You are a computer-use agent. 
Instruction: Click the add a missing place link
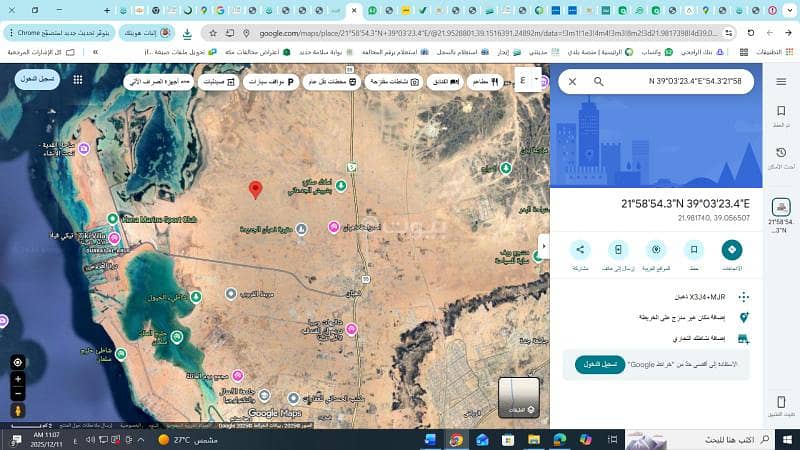coord(690,317)
